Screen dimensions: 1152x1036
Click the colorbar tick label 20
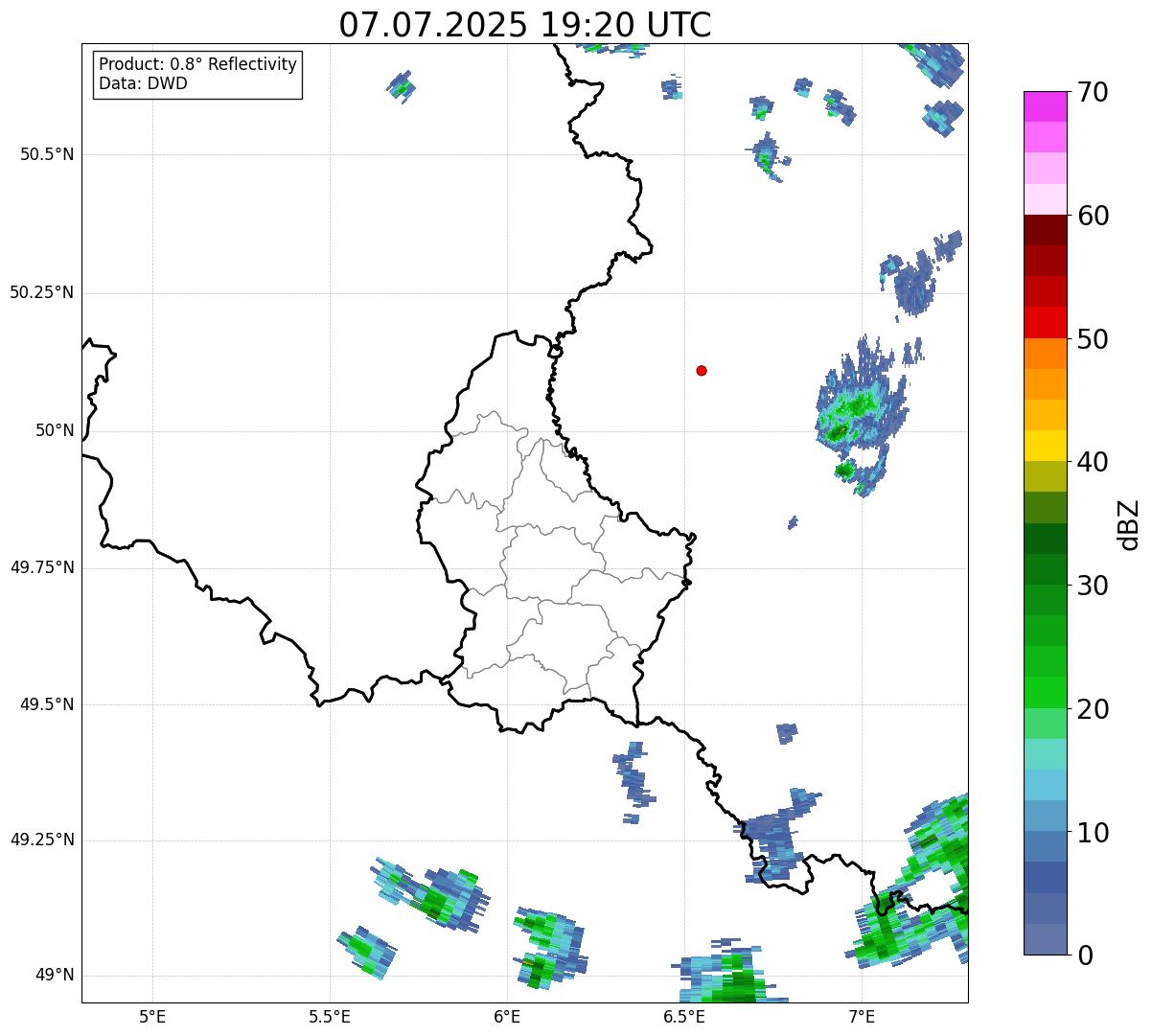tap(1093, 709)
